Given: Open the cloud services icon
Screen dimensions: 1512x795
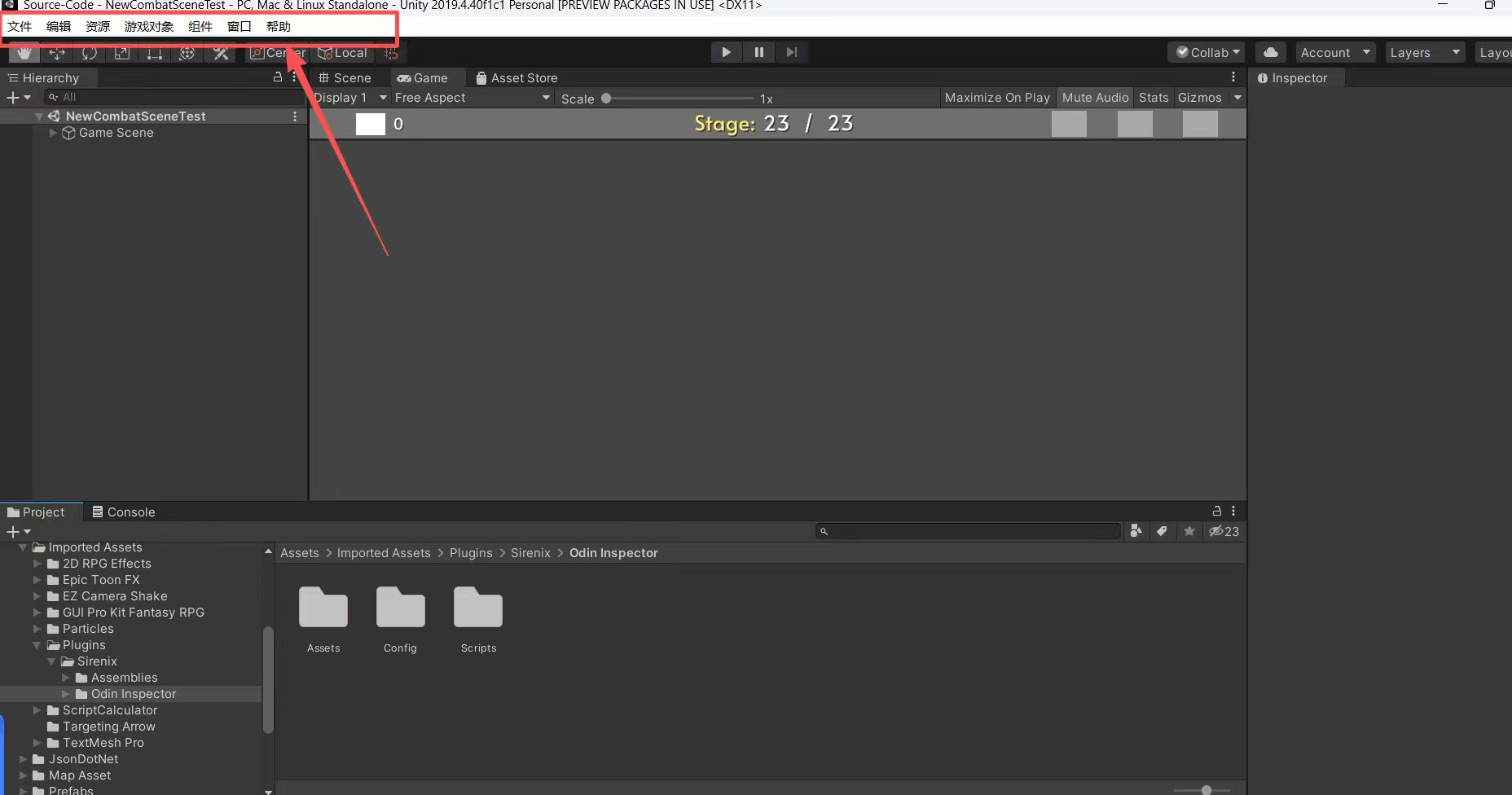Looking at the screenshot, I should [1270, 52].
